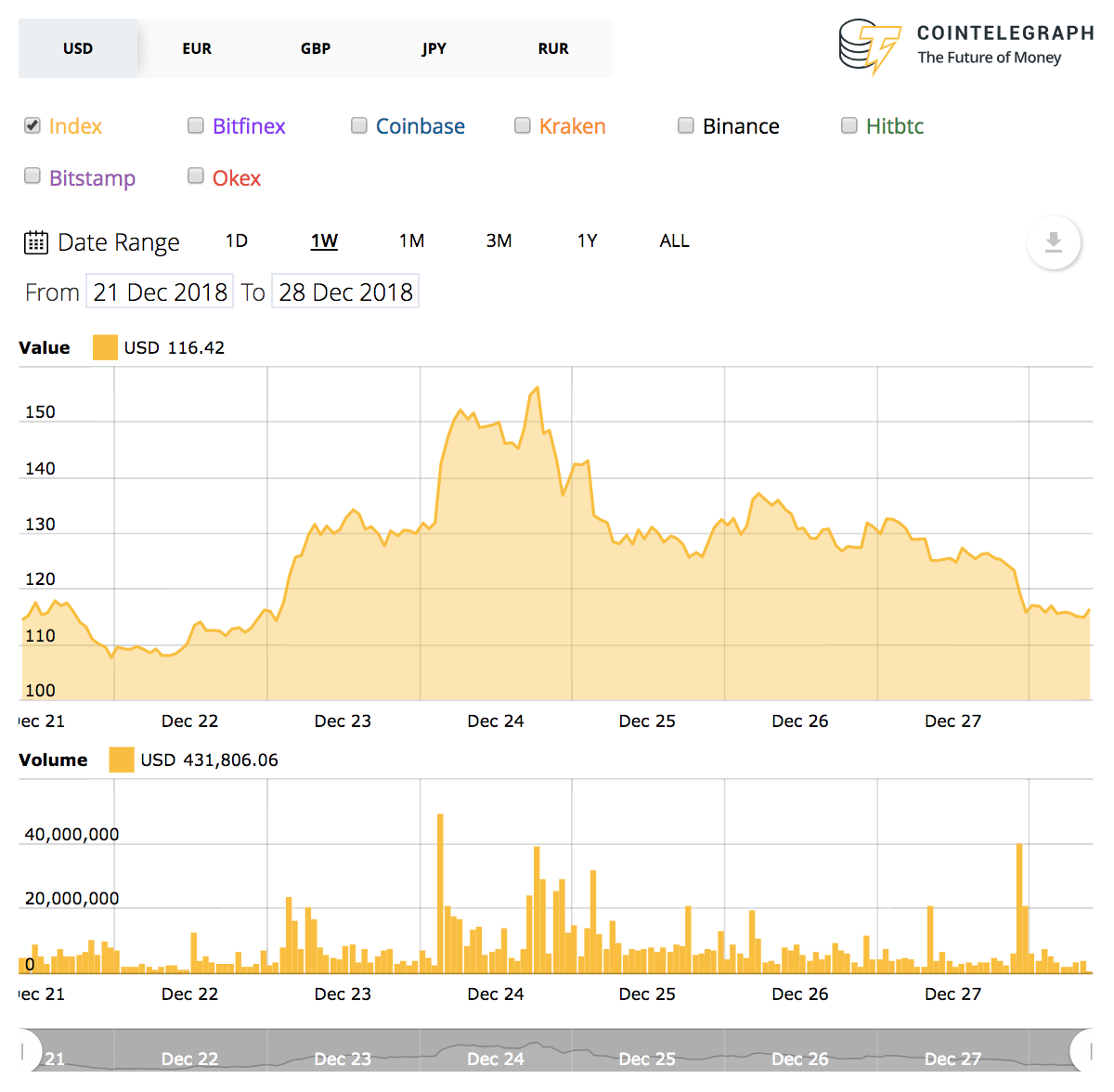Click the right range navigator handle

click(x=1084, y=1051)
